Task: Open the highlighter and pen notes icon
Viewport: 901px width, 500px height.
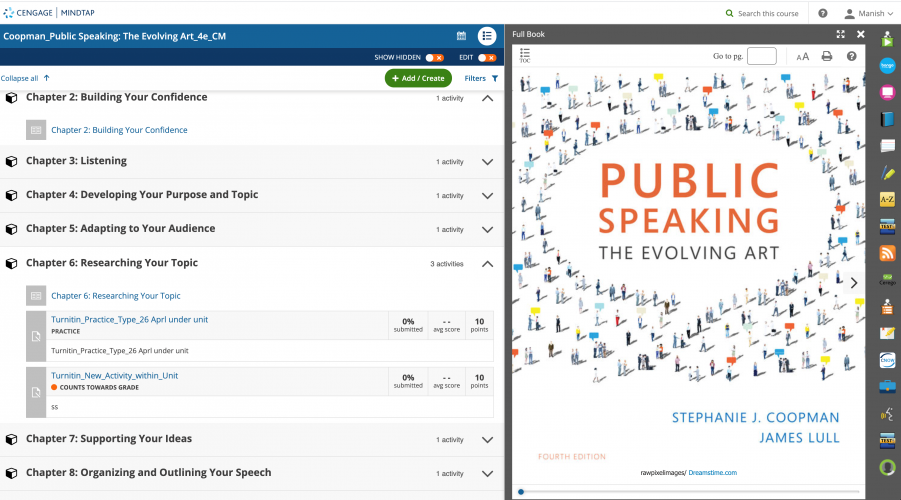Action: pos(887,173)
